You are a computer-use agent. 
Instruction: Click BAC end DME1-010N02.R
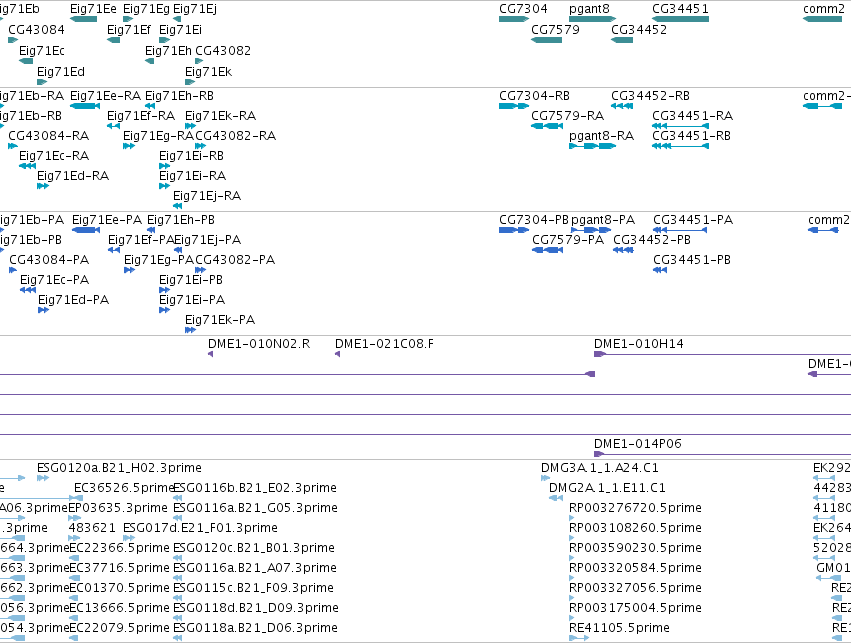259,344
